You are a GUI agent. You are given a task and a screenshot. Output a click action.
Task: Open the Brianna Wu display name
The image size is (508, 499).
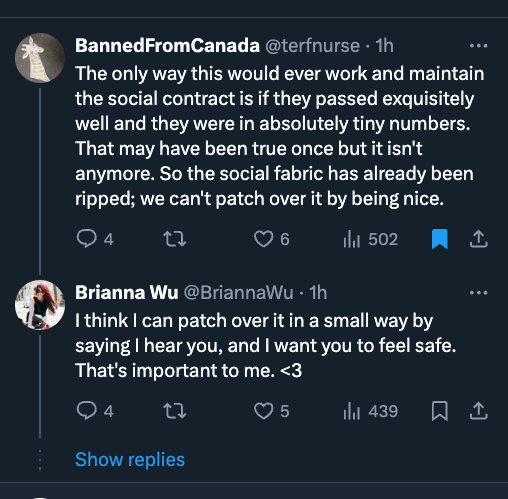(x=127, y=293)
